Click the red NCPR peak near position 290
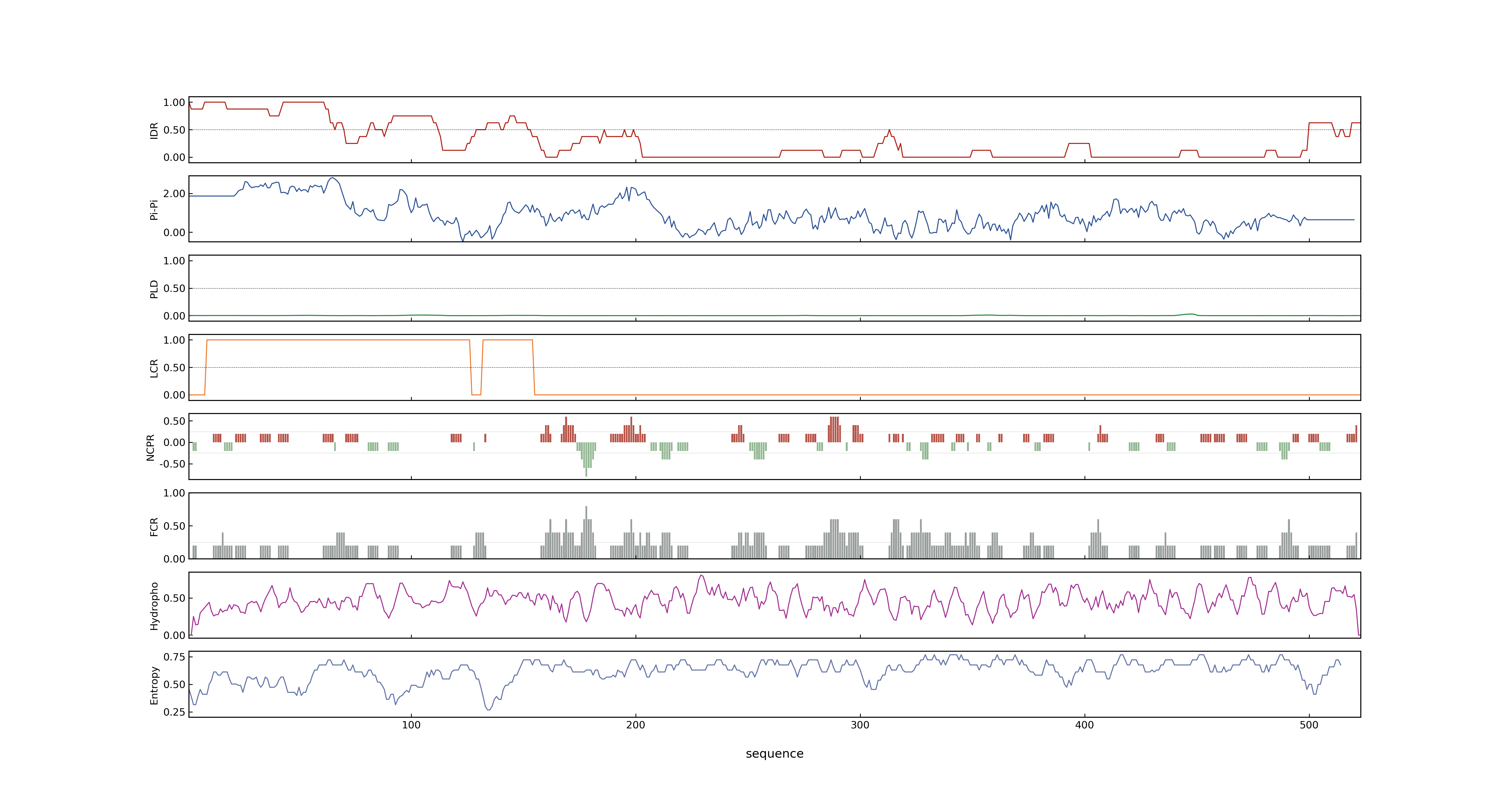Viewport: 1512px width, 806px height. pos(834,429)
